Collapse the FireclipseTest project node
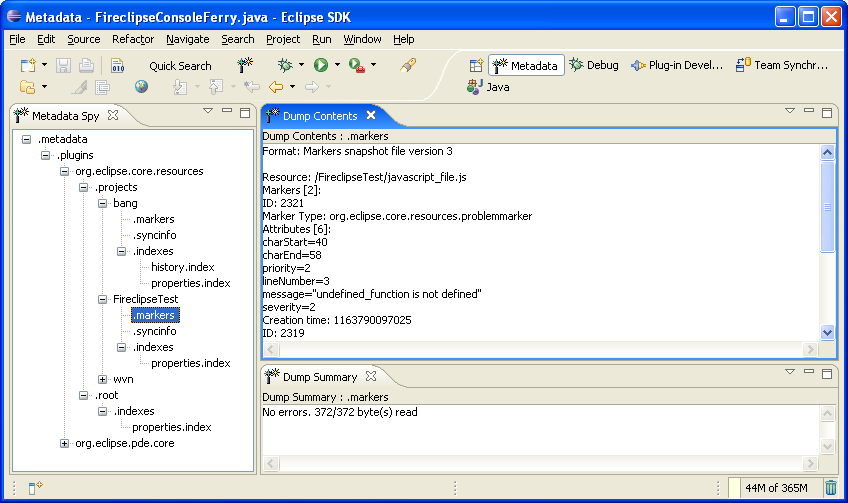Screen dimensions: 848x503 point(102,299)
